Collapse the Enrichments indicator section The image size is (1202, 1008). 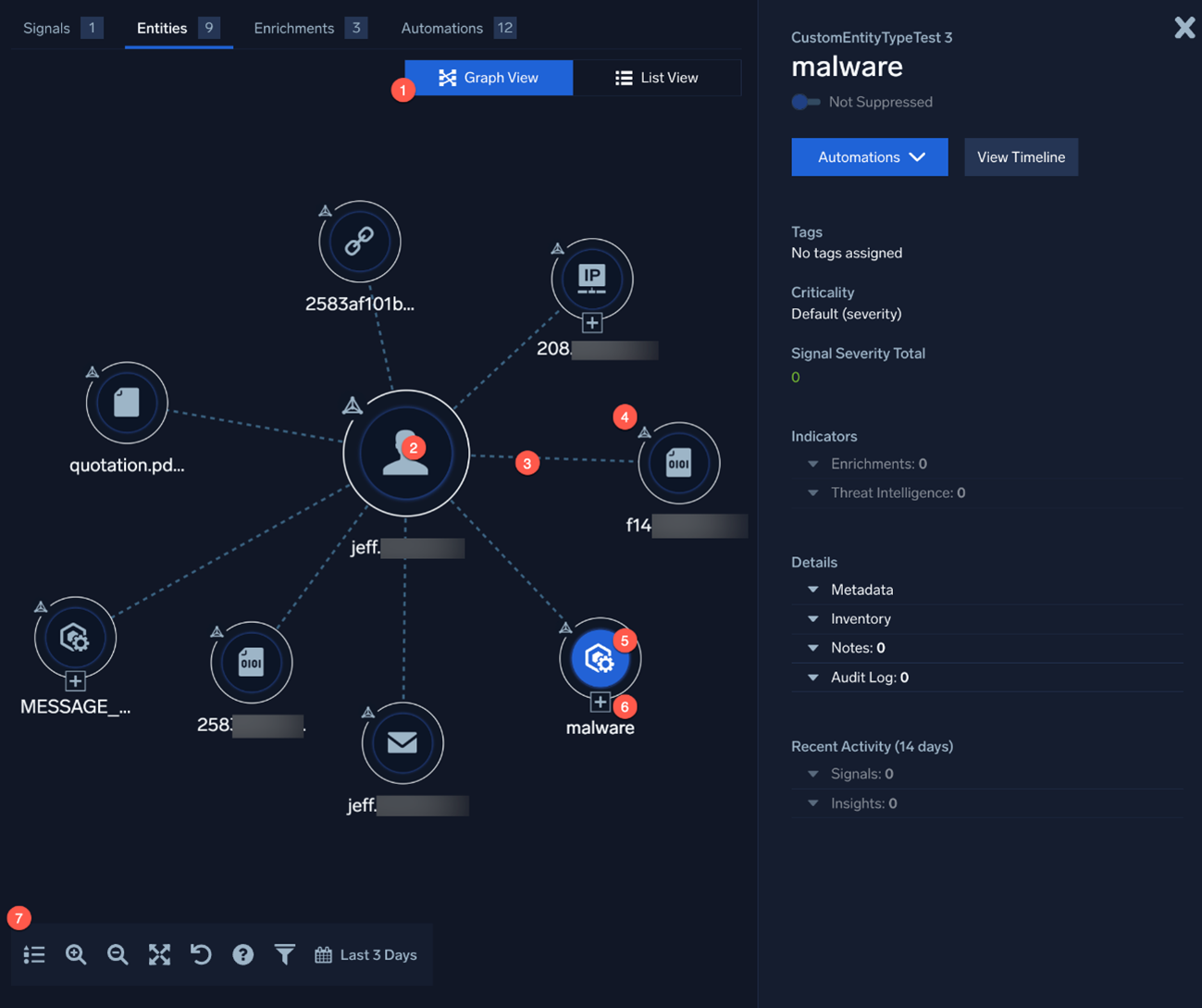812,464
